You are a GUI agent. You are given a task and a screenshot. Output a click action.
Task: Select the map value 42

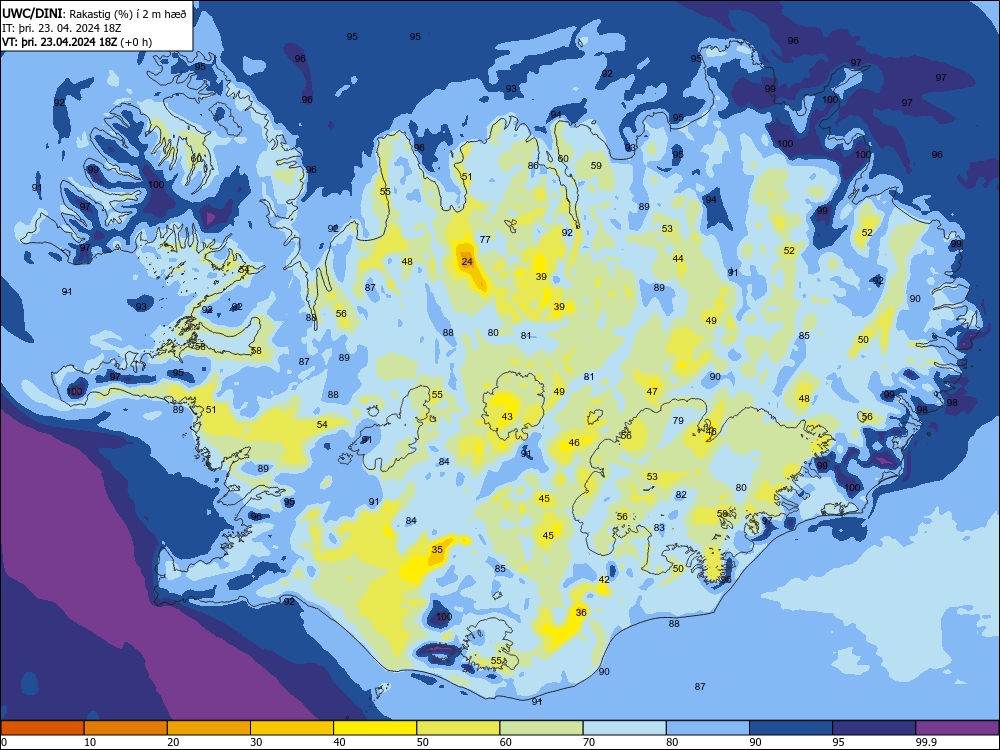point(604,580)
